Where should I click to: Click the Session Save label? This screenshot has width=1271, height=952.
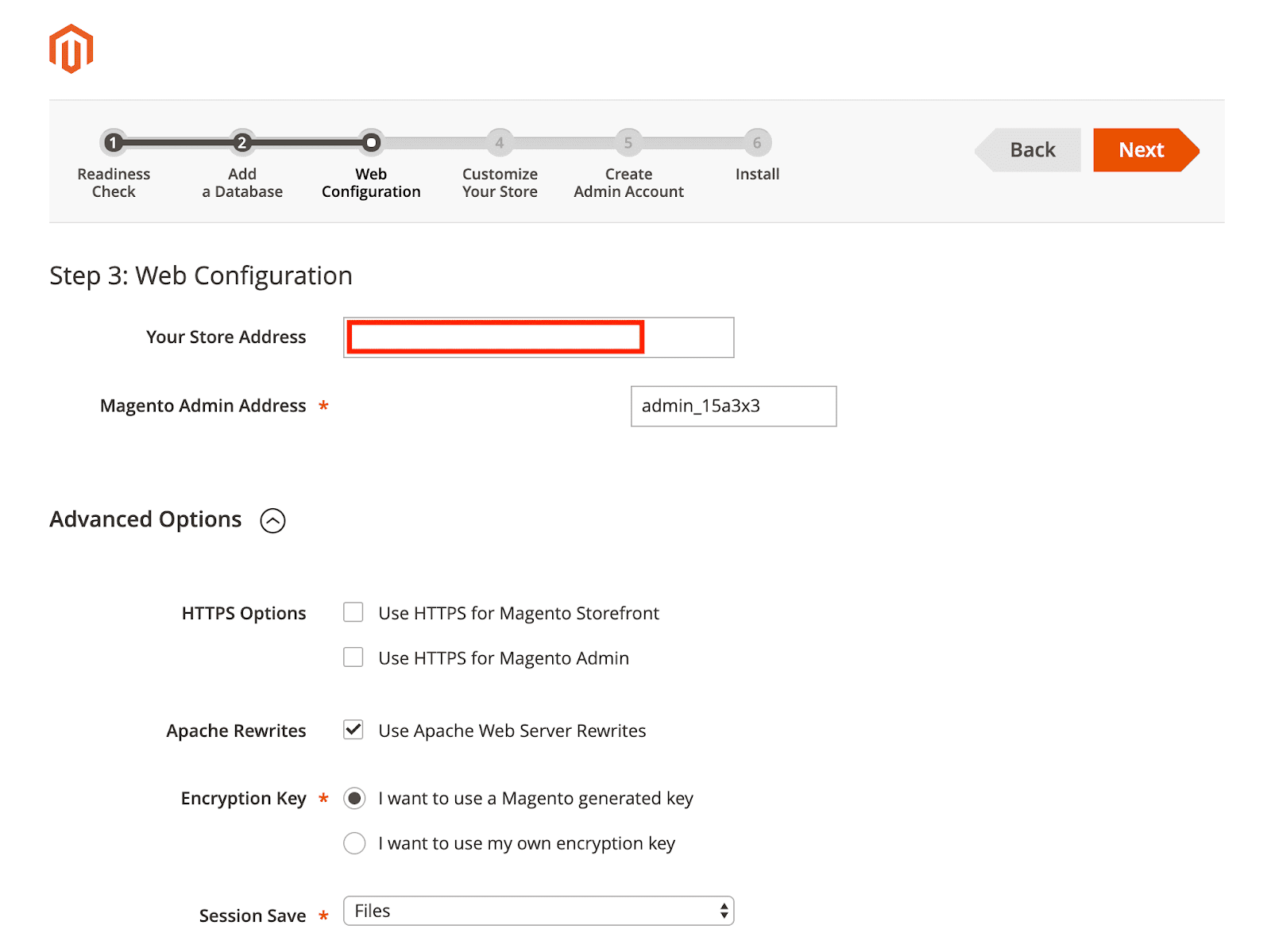(253, 915)
